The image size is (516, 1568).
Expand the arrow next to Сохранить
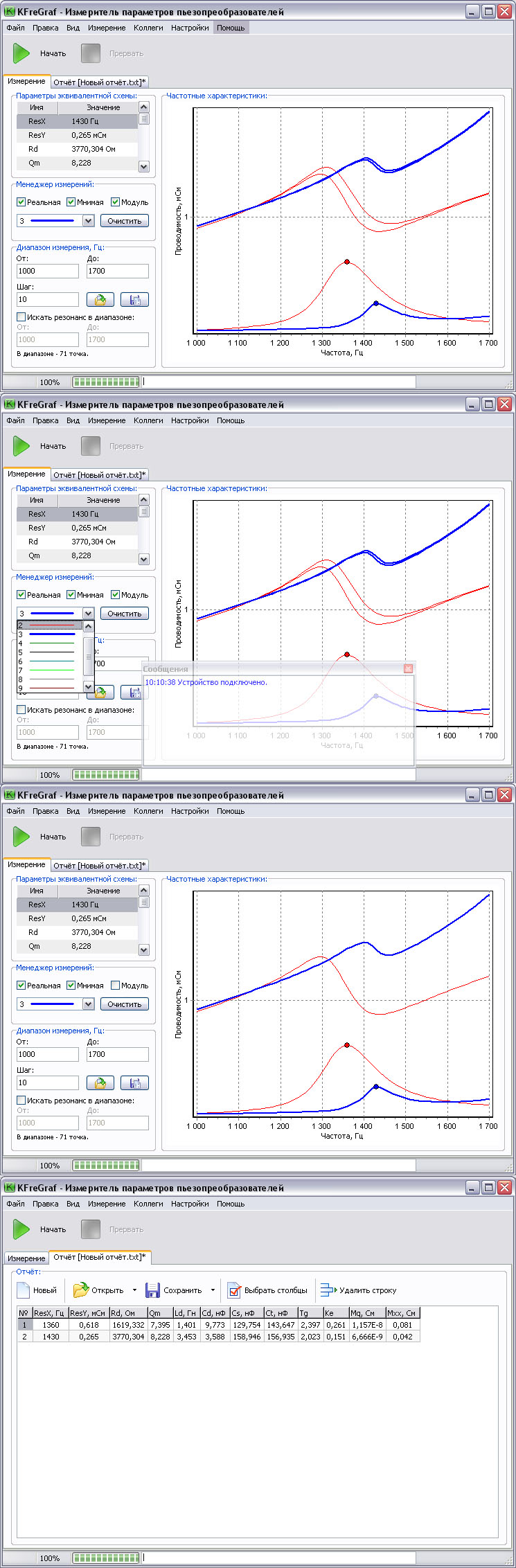pos(213,1290)
